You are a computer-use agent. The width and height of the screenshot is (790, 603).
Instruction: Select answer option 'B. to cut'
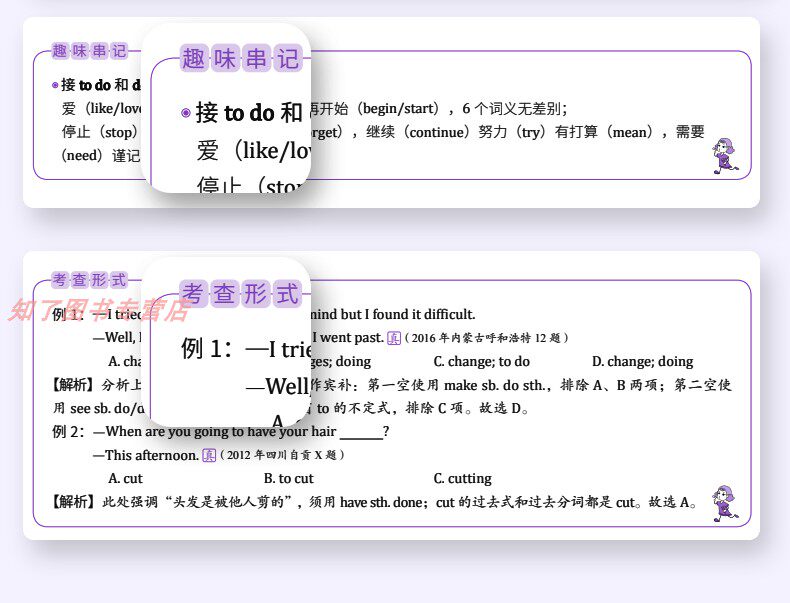288,478
